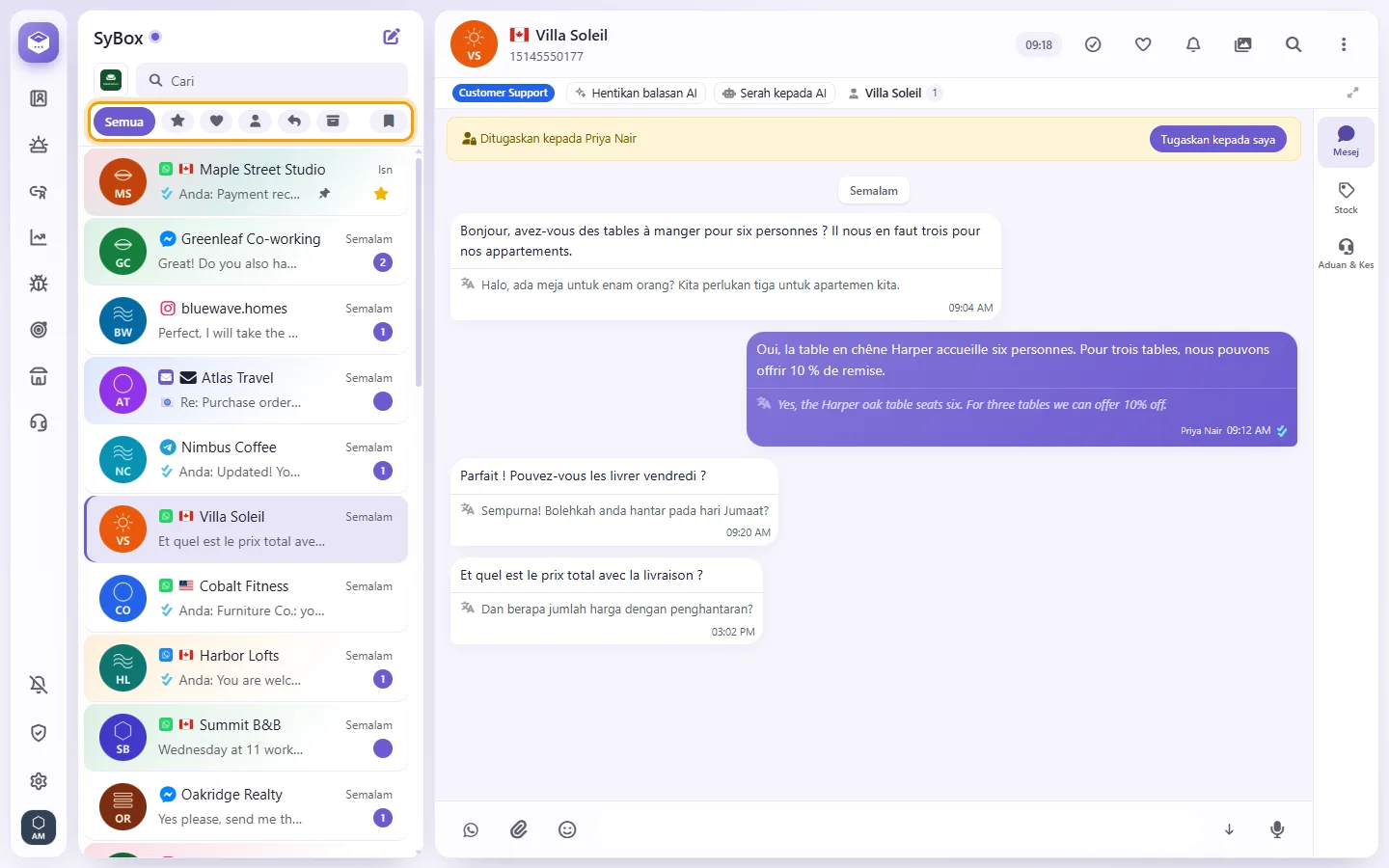Open the emoji picker
Viewport: 1389px width, 868px height.
pos(567,829)
